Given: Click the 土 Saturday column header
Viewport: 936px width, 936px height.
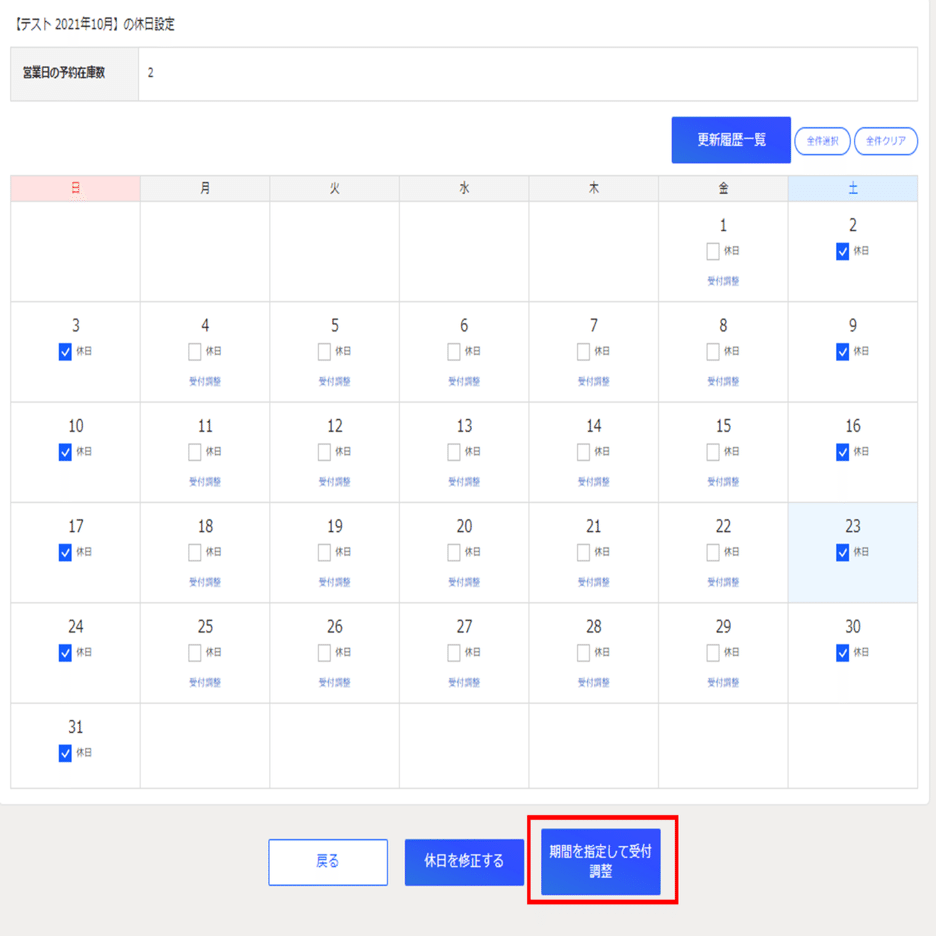Looking at the screenshot, I should (x=852, y=189).
